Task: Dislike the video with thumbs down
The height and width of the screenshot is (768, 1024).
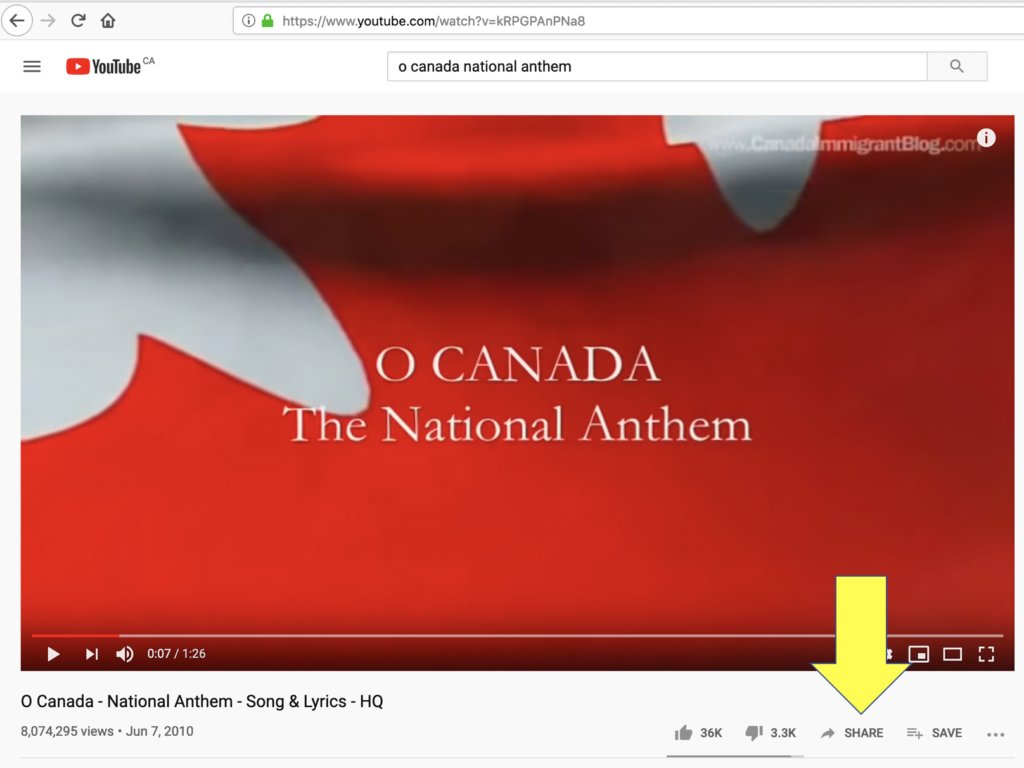Action: coord(771,733)
